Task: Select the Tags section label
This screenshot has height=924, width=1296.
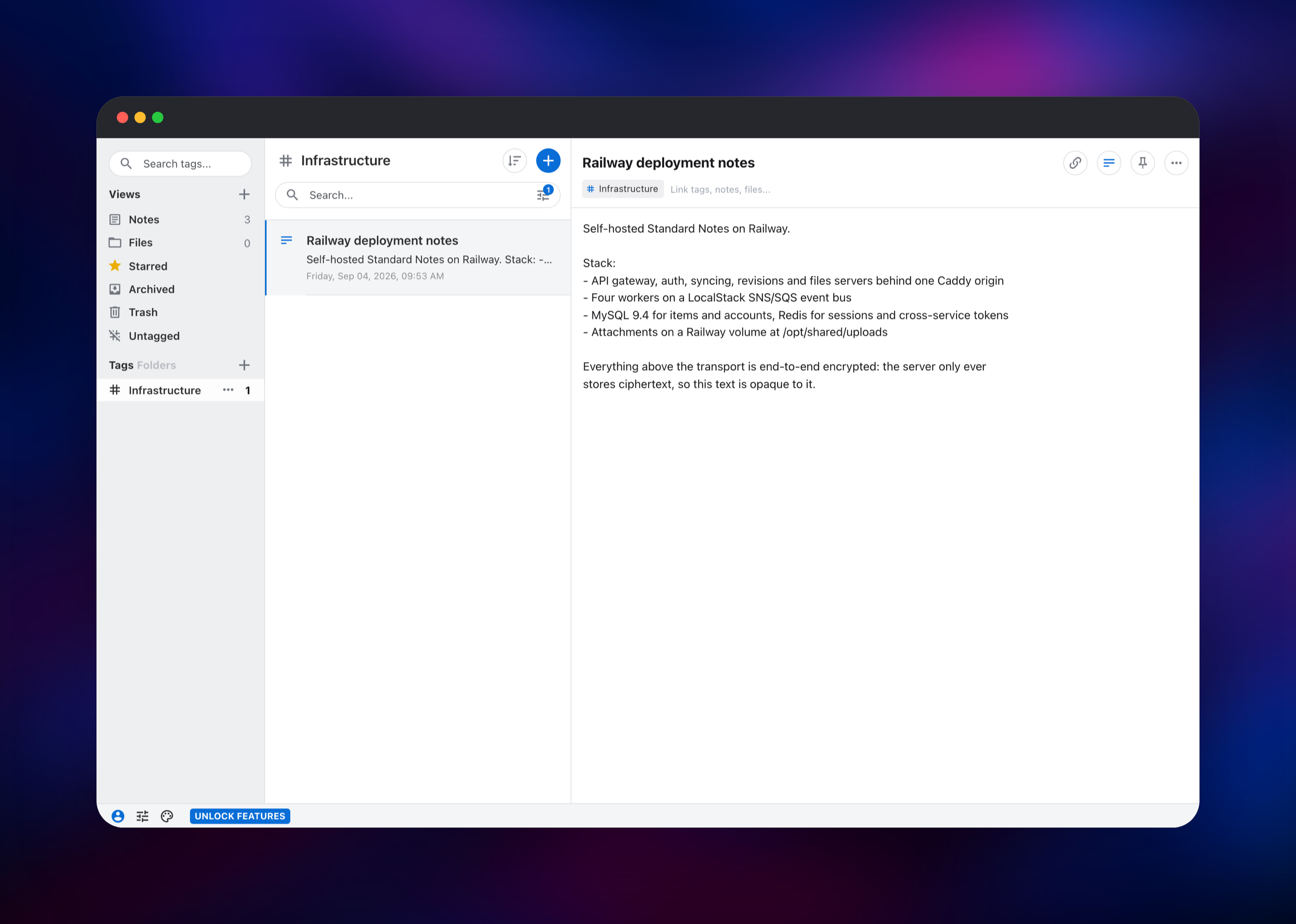Action: coord(121,365)
